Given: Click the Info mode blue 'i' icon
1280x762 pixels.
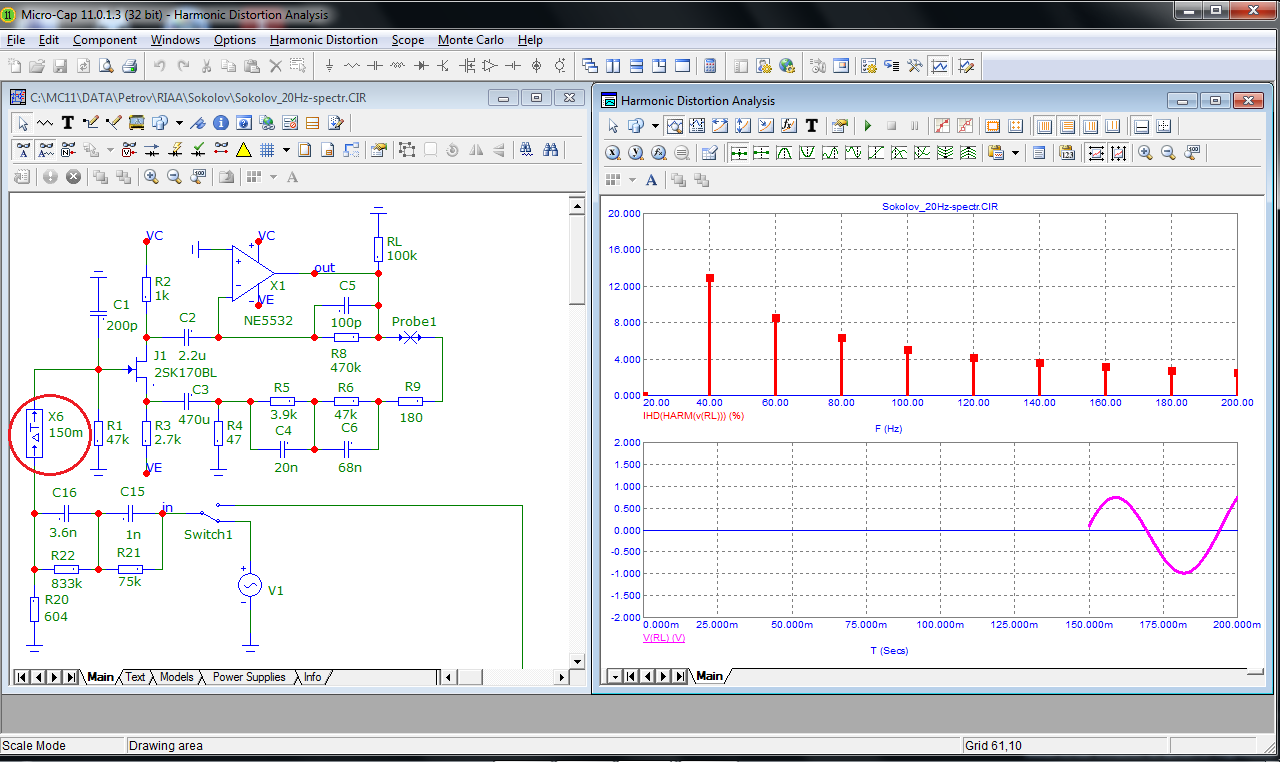Looking at the screenshot, I should tap(221, 123).
